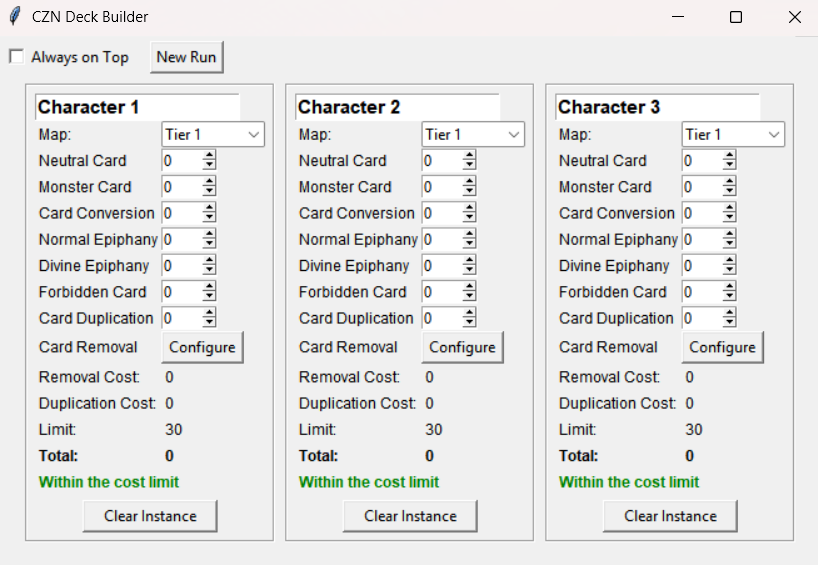Image resolution: width=818 pixels, height=565 pixels.
Task: Focus Character 2 Monster Card value field
Action: pyautogui.click(x=442, y=187)
